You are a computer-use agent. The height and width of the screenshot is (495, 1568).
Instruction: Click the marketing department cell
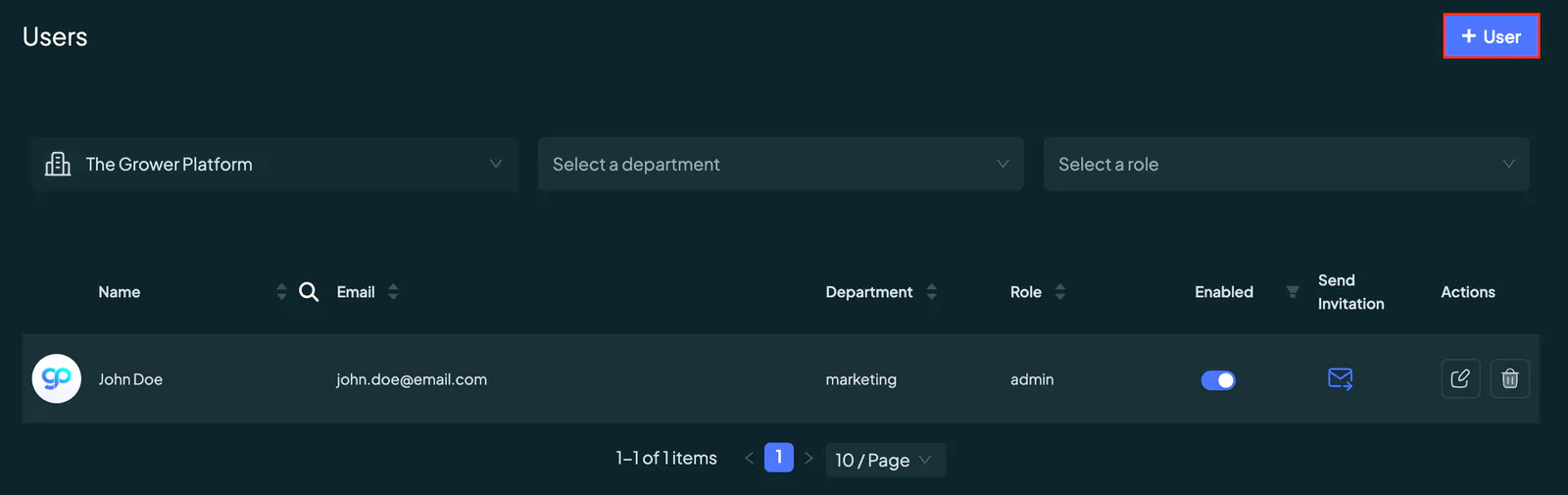(x=860, y=379)
